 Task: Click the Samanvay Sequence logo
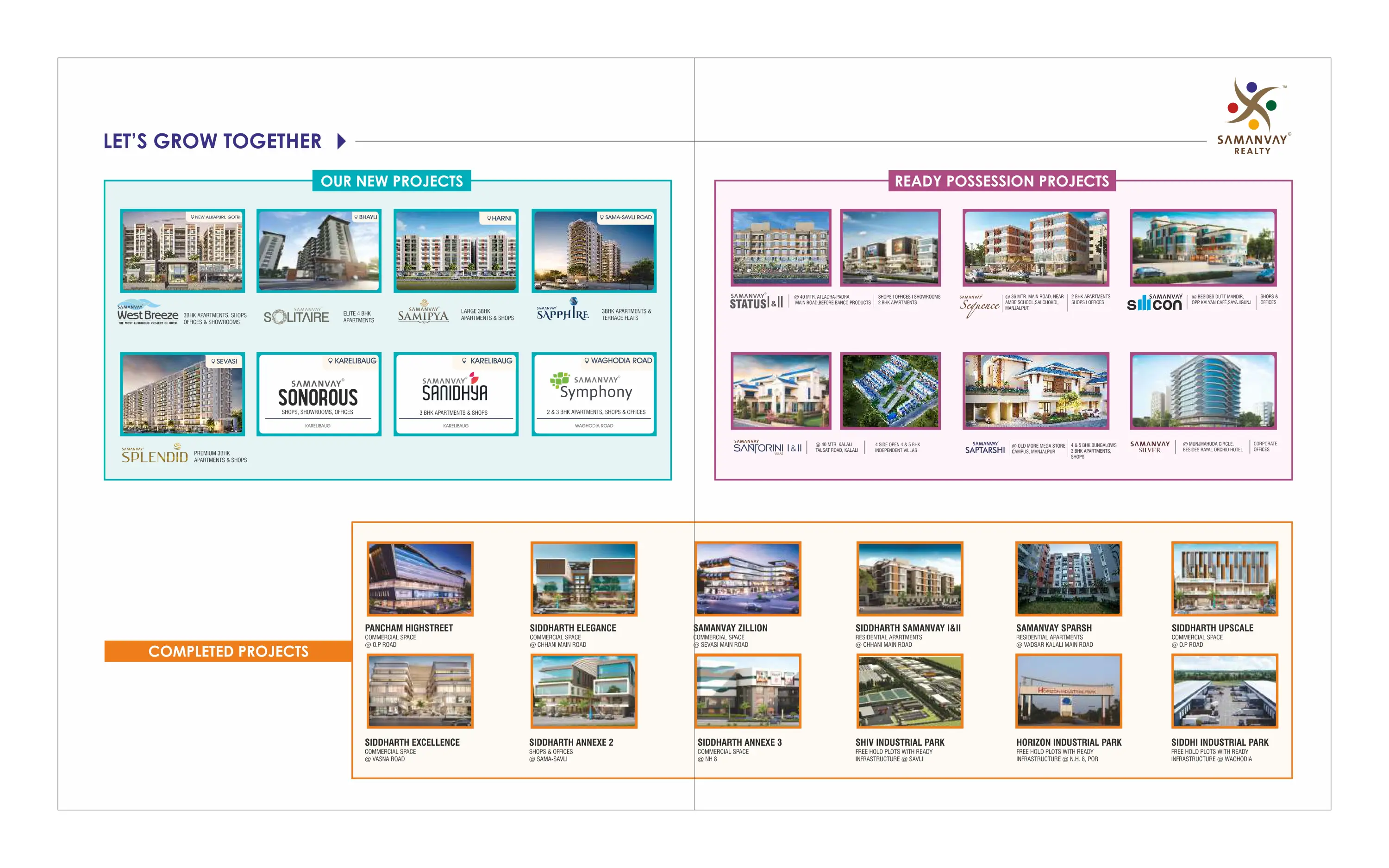[979, 306]
